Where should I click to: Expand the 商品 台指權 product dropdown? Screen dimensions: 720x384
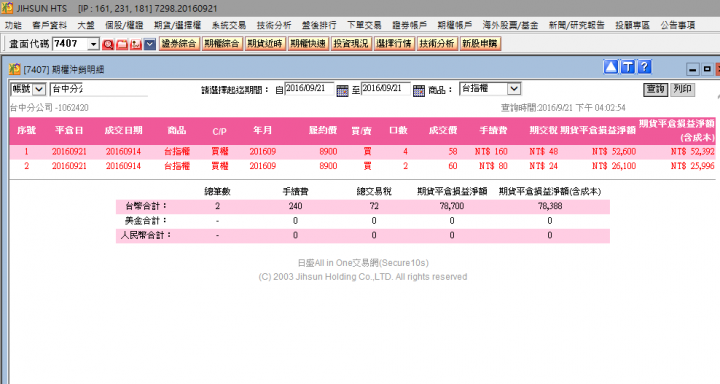click(x=514, y=89)
